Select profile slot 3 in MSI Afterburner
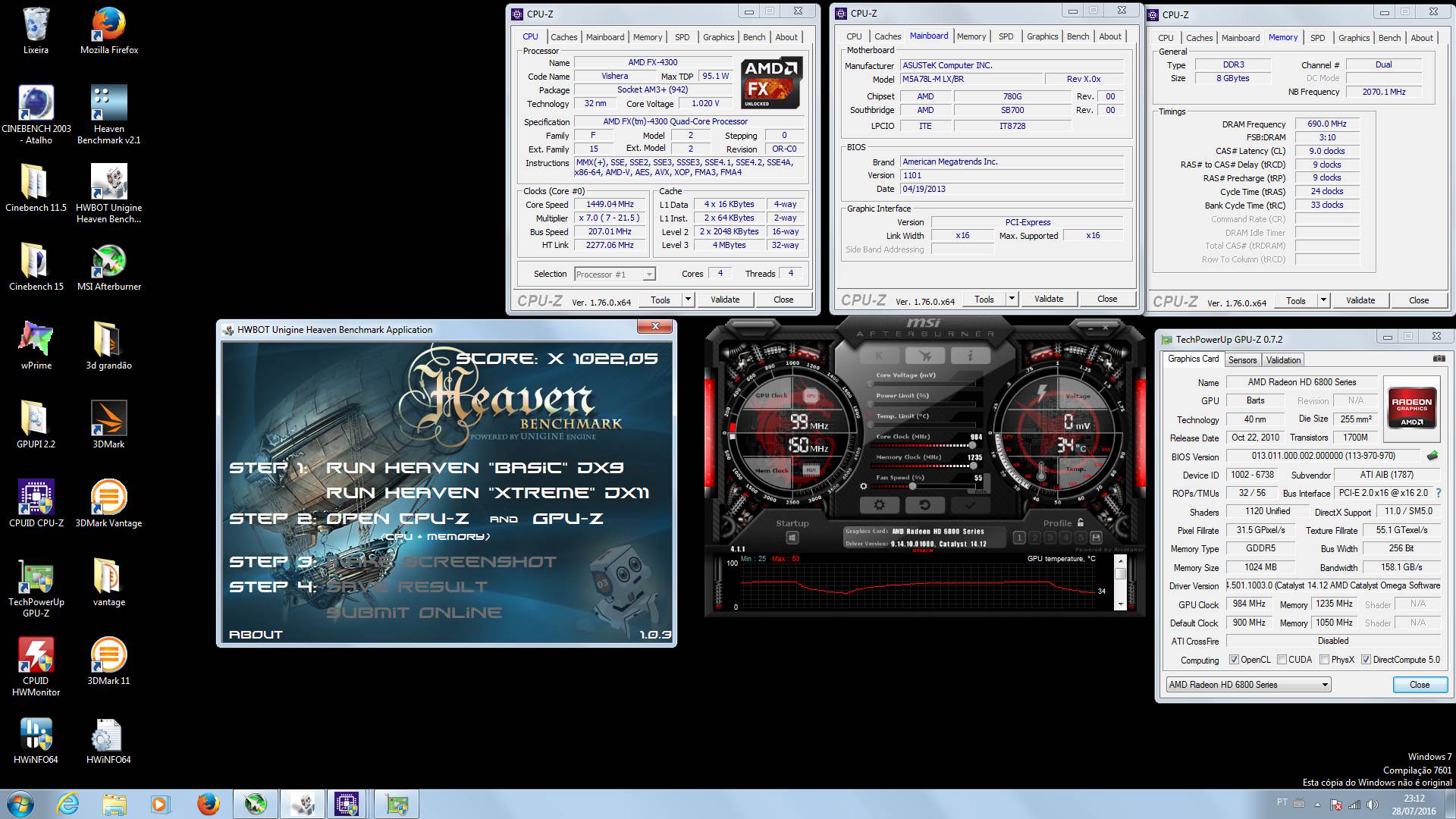 [x=1050, y=538]
